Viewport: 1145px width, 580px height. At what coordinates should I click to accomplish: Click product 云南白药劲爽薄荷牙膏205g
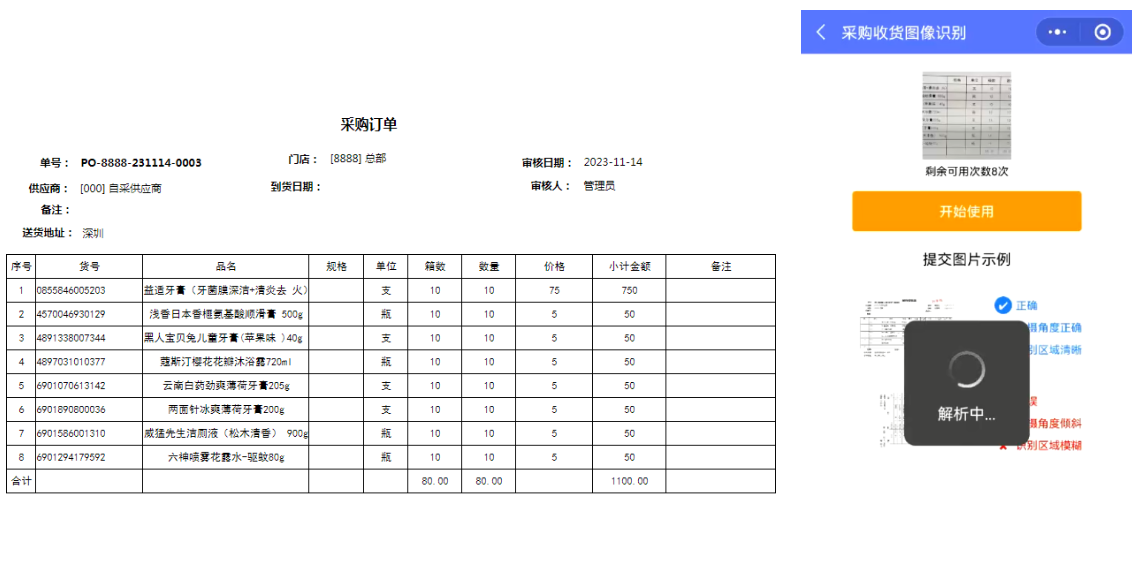226,386
